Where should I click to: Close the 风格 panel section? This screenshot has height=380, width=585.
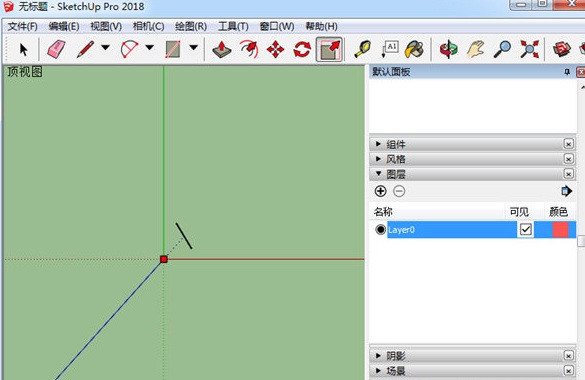click(x=568, y=159)
